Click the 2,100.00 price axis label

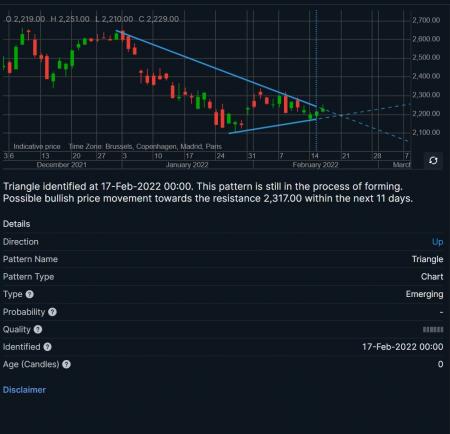[426, 133]
